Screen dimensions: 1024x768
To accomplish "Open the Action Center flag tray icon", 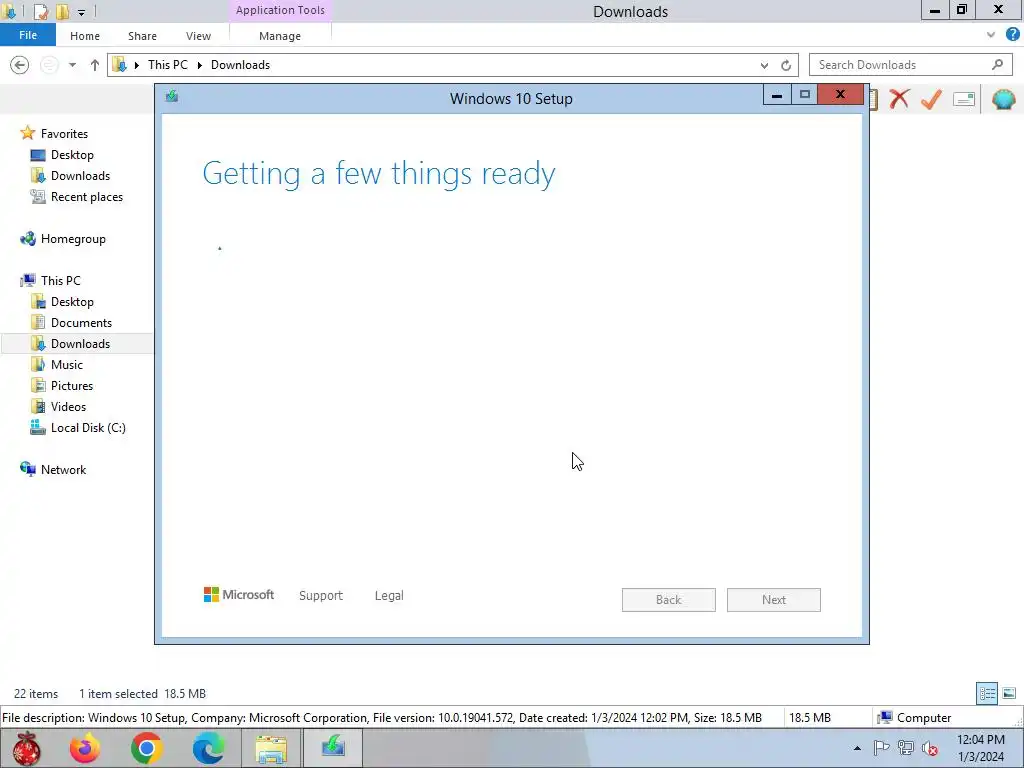I will [x=881, y=748].
